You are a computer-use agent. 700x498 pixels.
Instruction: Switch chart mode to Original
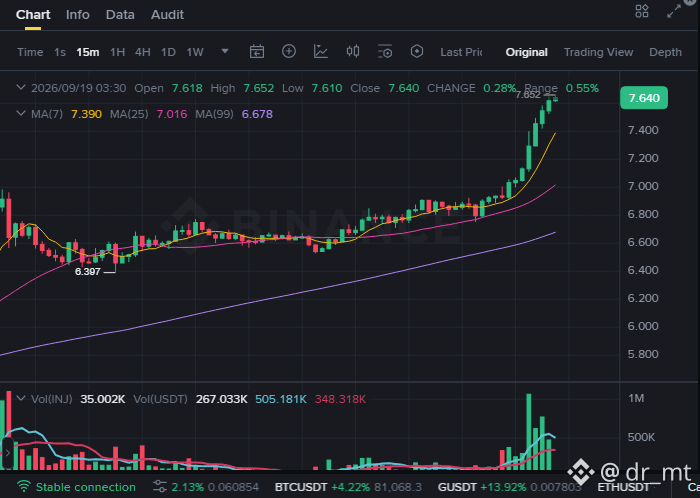click(x=526, y=52)
